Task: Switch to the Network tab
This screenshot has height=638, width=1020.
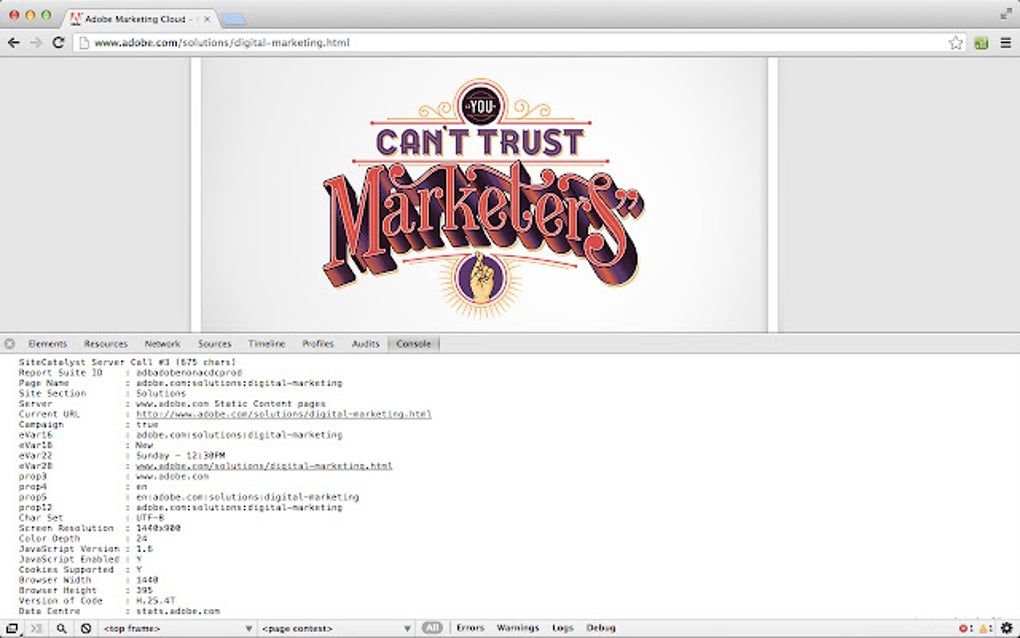Action: [163, 343]
